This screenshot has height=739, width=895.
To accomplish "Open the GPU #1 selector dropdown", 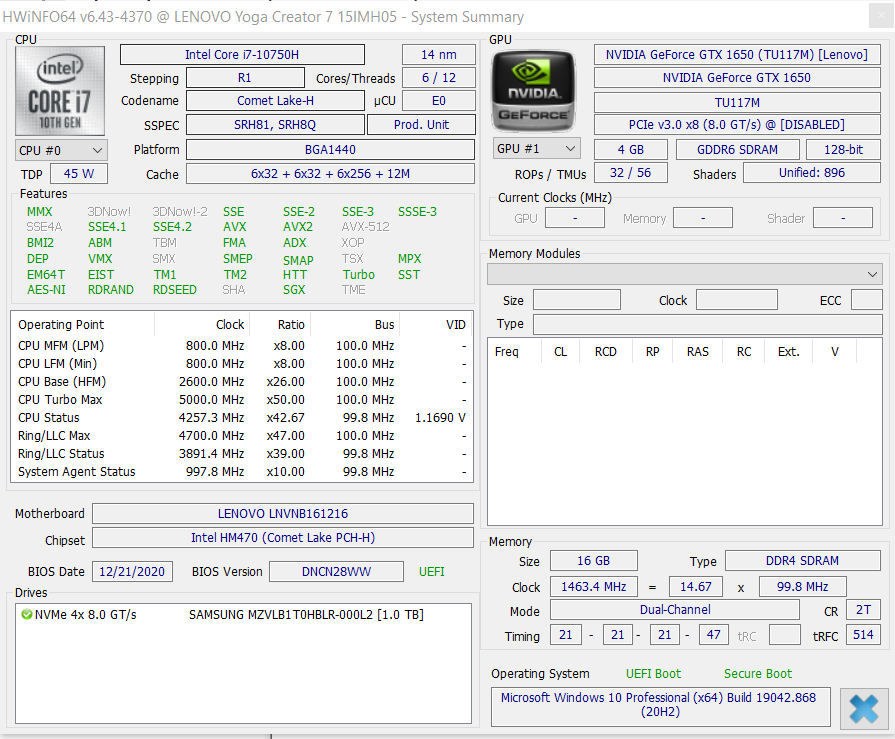I will [537, 149].
